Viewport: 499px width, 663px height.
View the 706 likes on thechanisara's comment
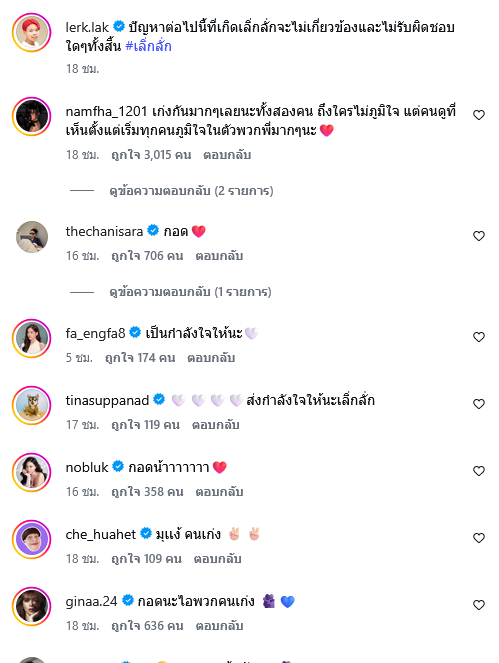point(147,256)
